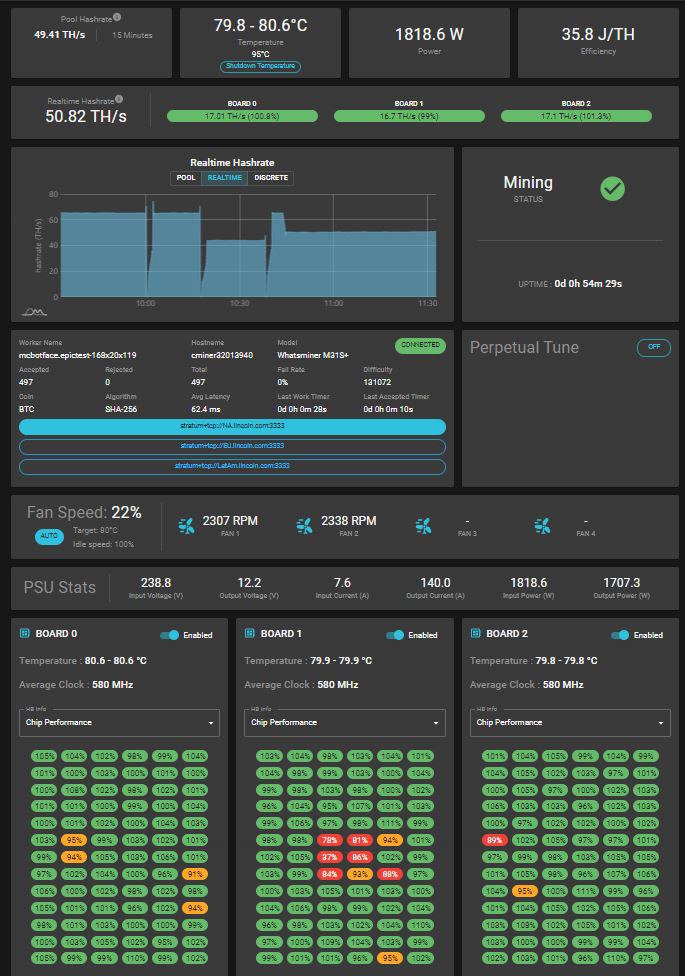This screenshot has width=685, height=976.
Task: Click the CONNECTED status badge
Action: click(x=420, y=345)
